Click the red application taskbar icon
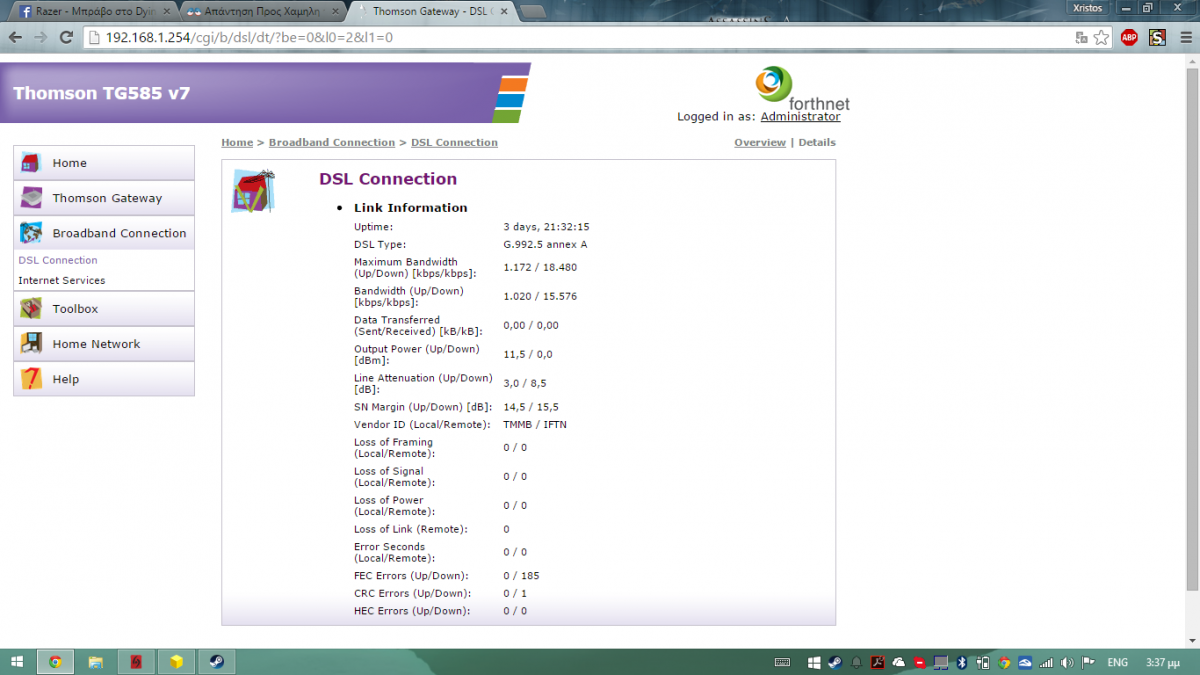Viewport: 1200px width, 675px height. pyautogui.click(x=136, y=661)
